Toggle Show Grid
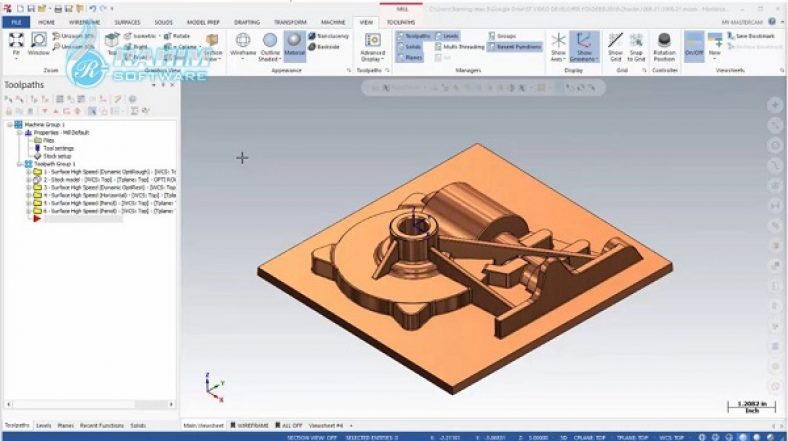788x441 pixels. point(615,46)
